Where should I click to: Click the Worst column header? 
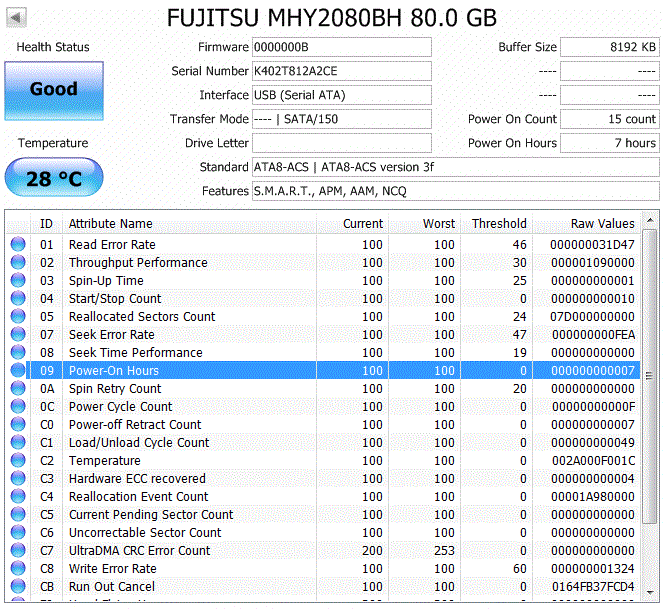424,223
